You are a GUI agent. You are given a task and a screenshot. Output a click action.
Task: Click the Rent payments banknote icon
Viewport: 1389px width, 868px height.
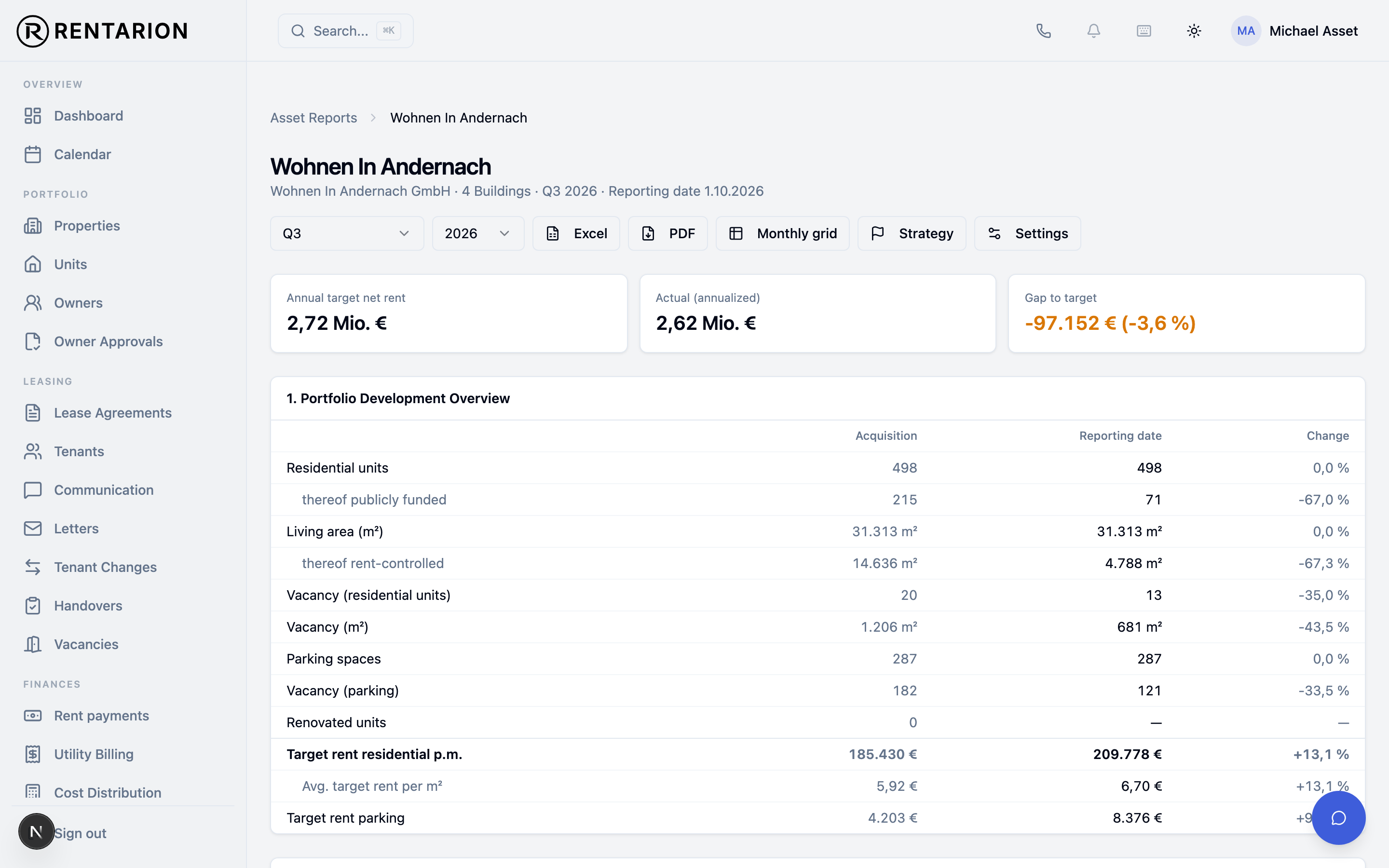pyautogui.click(x=33, y=716)
